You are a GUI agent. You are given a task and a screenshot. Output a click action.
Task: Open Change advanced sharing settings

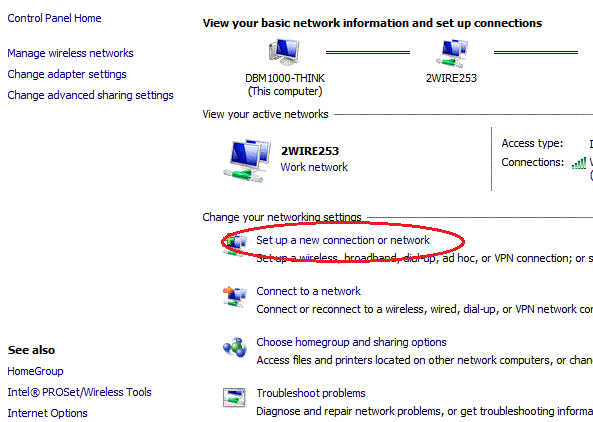point(90,95)
